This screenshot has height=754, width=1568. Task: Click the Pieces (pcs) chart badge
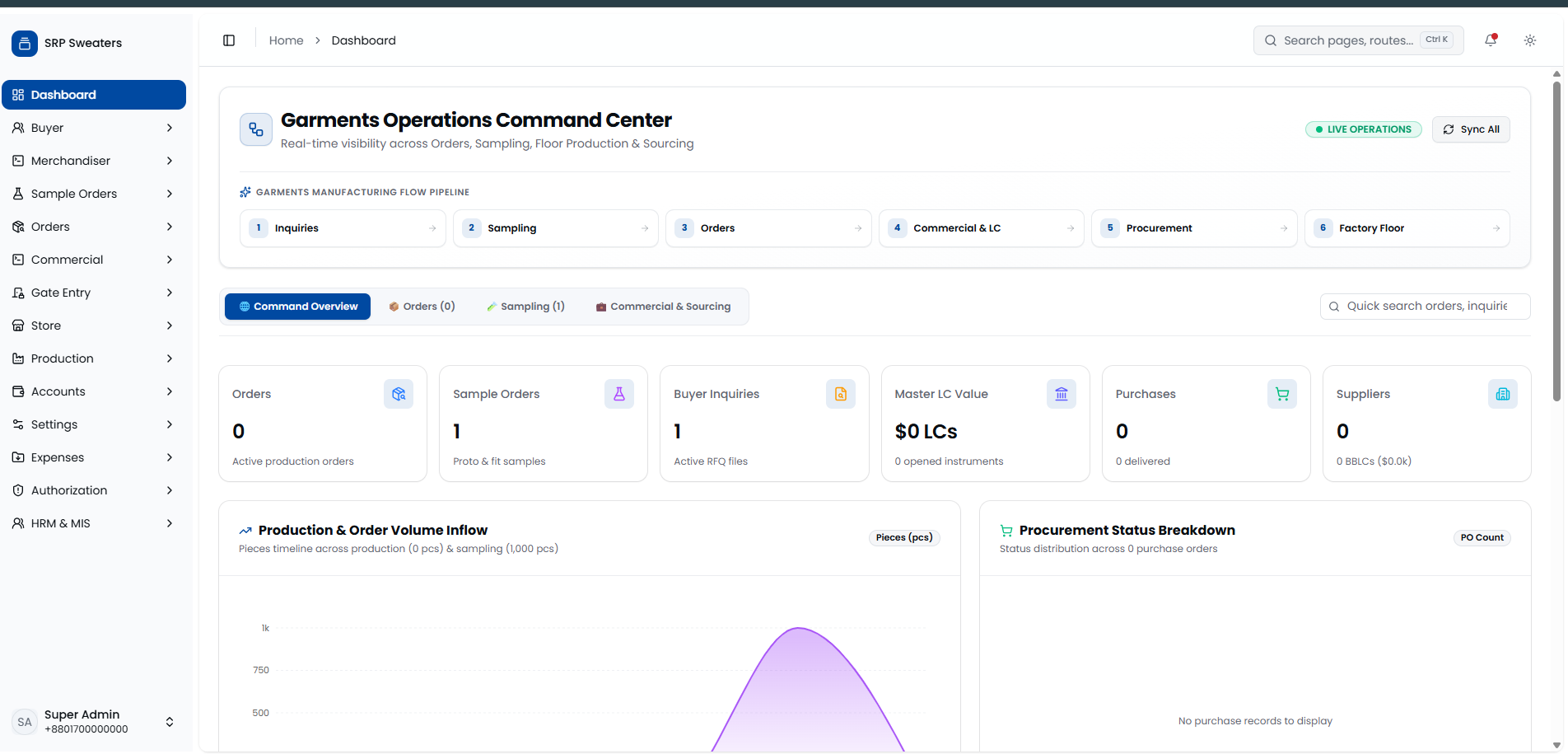pyautogui.click(x=904, y=537)
